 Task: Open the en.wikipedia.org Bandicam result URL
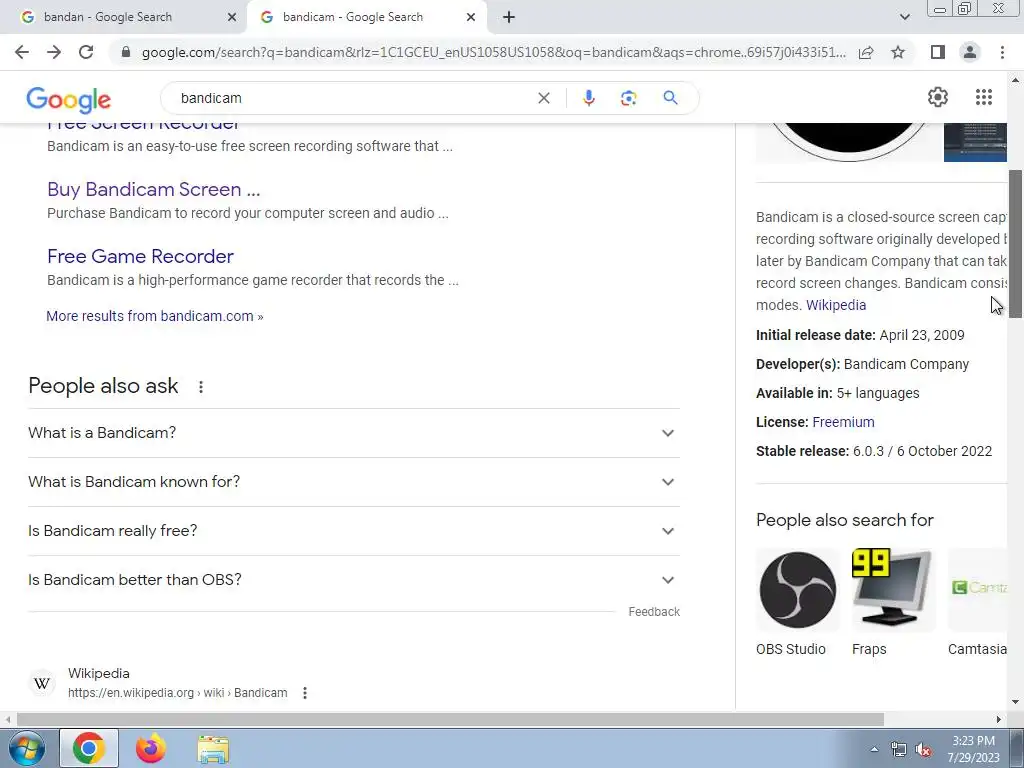(178, 693)
